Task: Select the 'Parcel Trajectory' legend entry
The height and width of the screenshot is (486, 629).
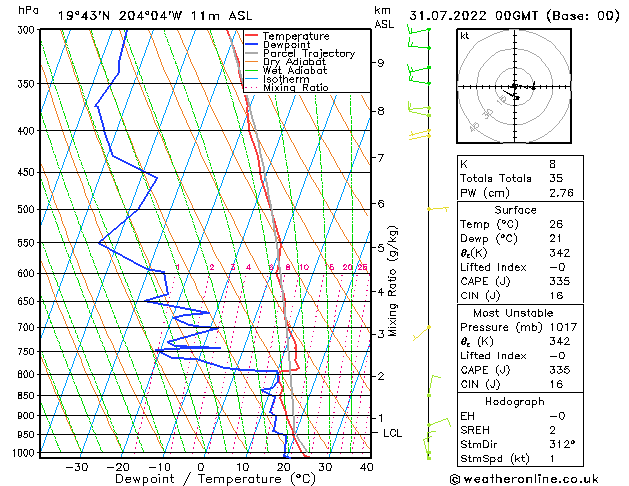Action: click(x=309, y=53)
